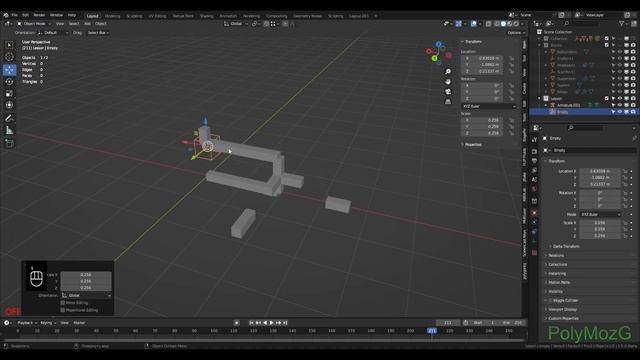Open the Object Constraints properties tab icon
This screenshot has width=640, height=360.
click(534, 232)
